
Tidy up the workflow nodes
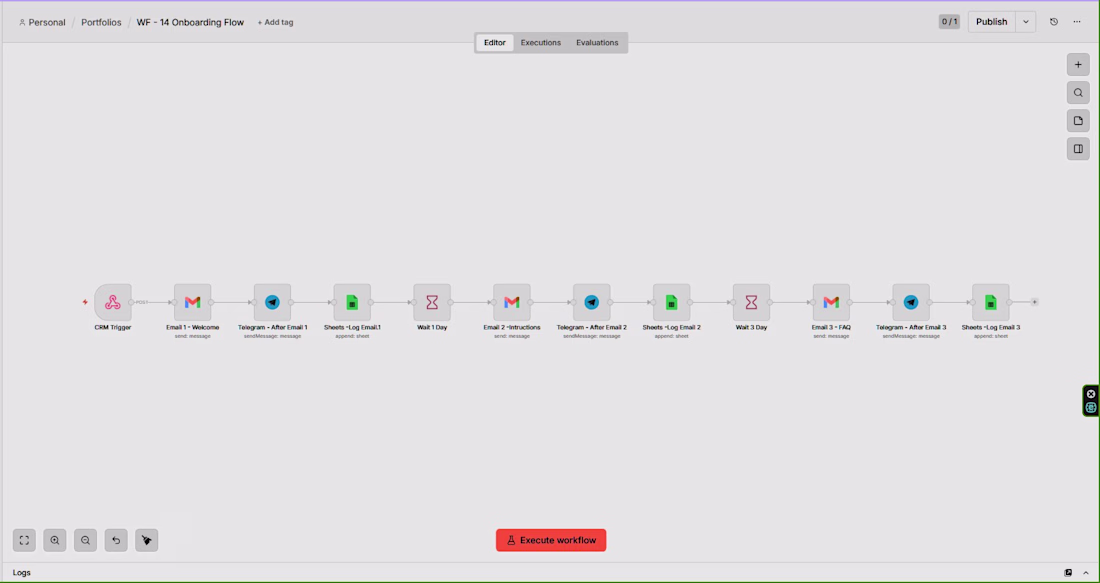[x=147, y=540]
